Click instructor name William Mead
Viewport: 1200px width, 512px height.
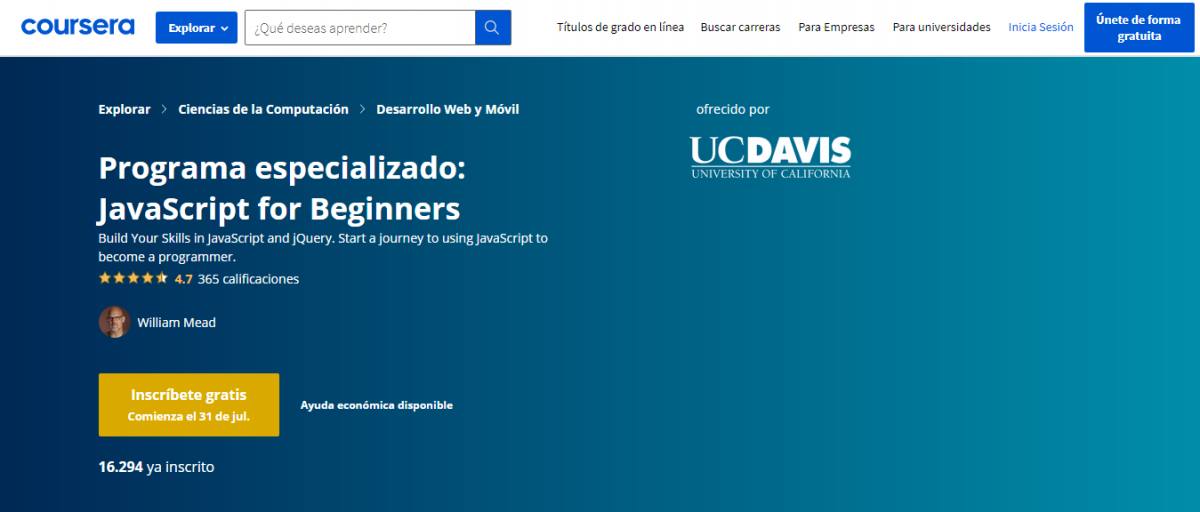pyautogui.click(x=176, y=323)
